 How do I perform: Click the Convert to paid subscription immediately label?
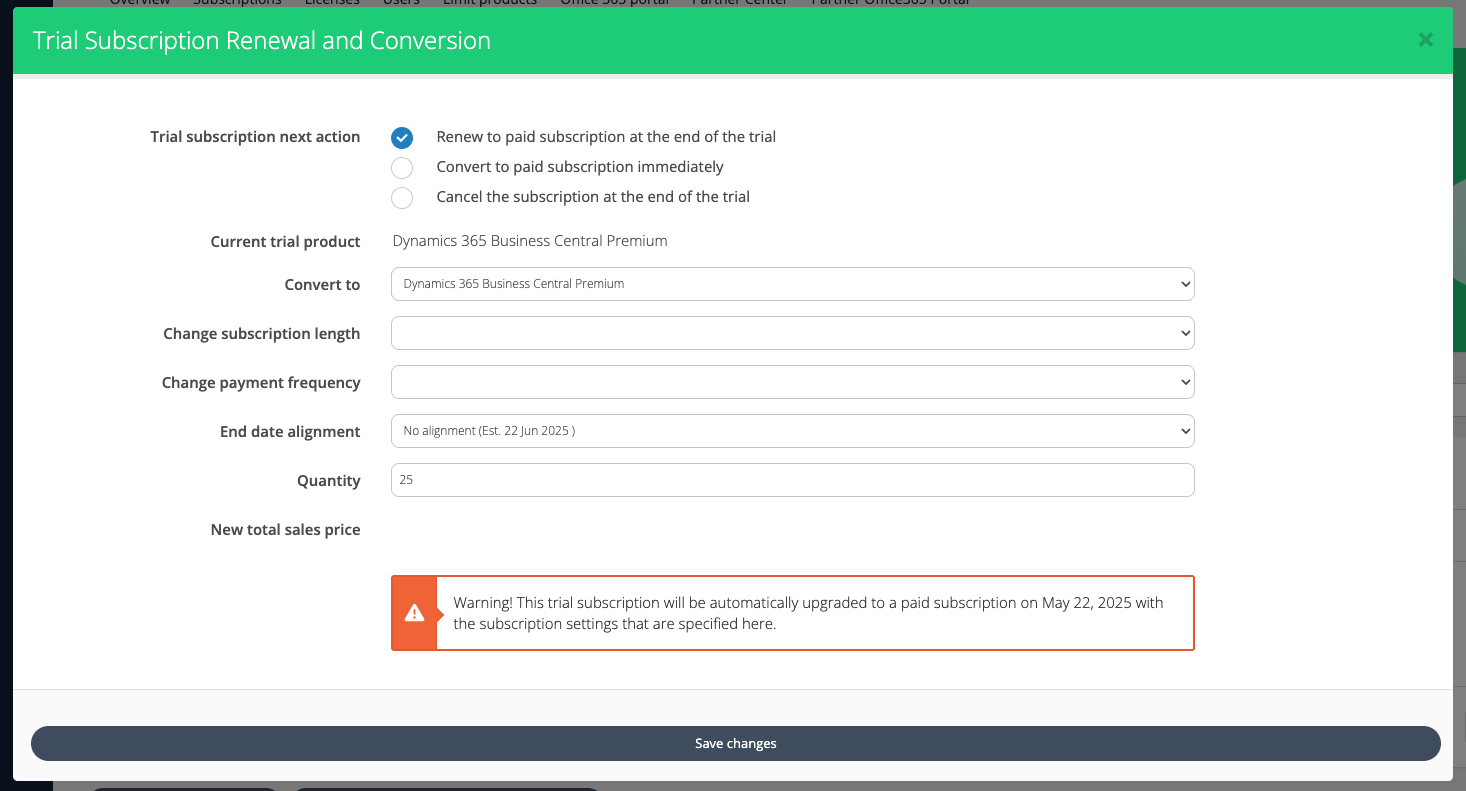pyautogui.click(x=579, y=167)
